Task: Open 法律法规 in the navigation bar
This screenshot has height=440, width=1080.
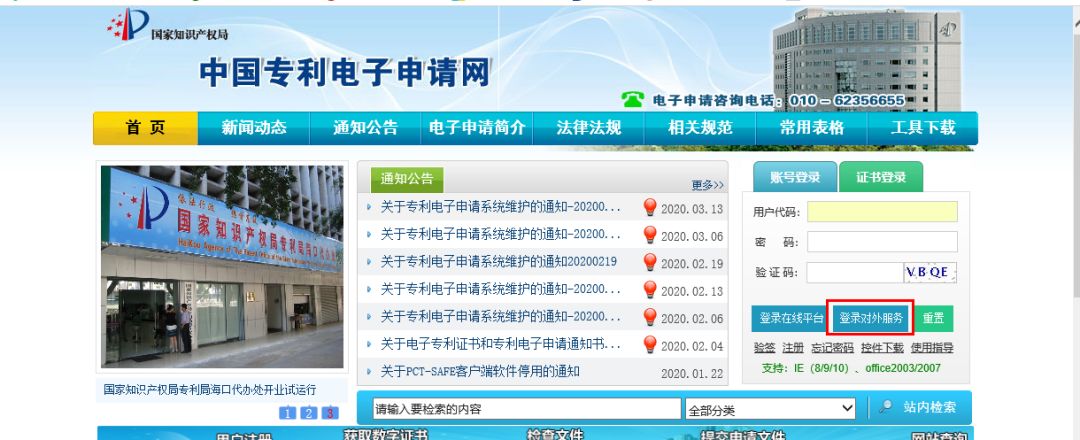Action: click(x=588, y=128)
